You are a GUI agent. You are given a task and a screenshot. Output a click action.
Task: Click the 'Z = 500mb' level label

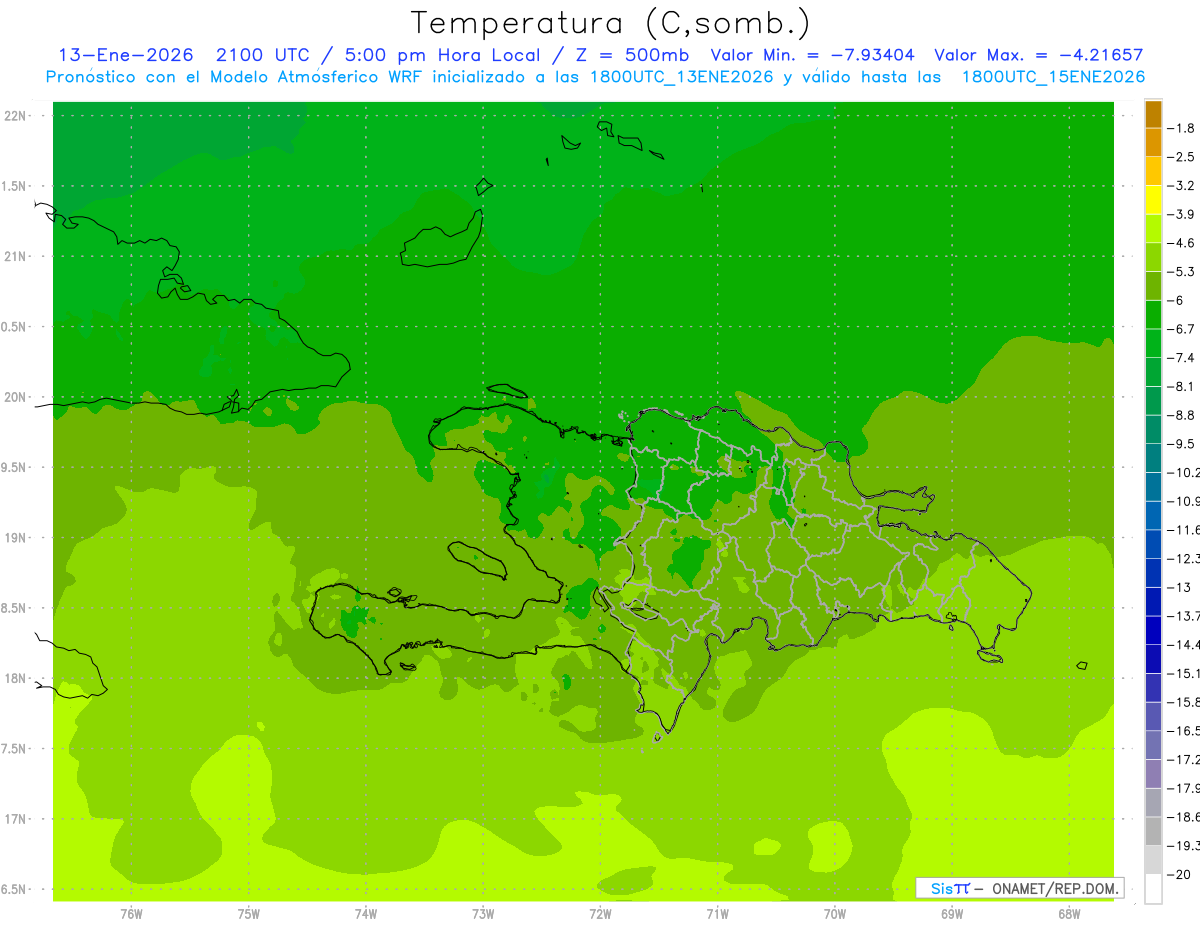click(631, 55)
